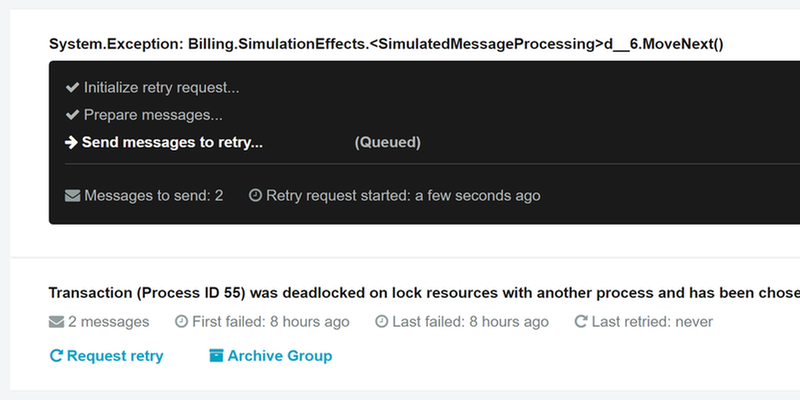The height and width of the screenshot is (400, 800).
Task: Click the First failed: 8 hours ago text
Action: [271, 322]
